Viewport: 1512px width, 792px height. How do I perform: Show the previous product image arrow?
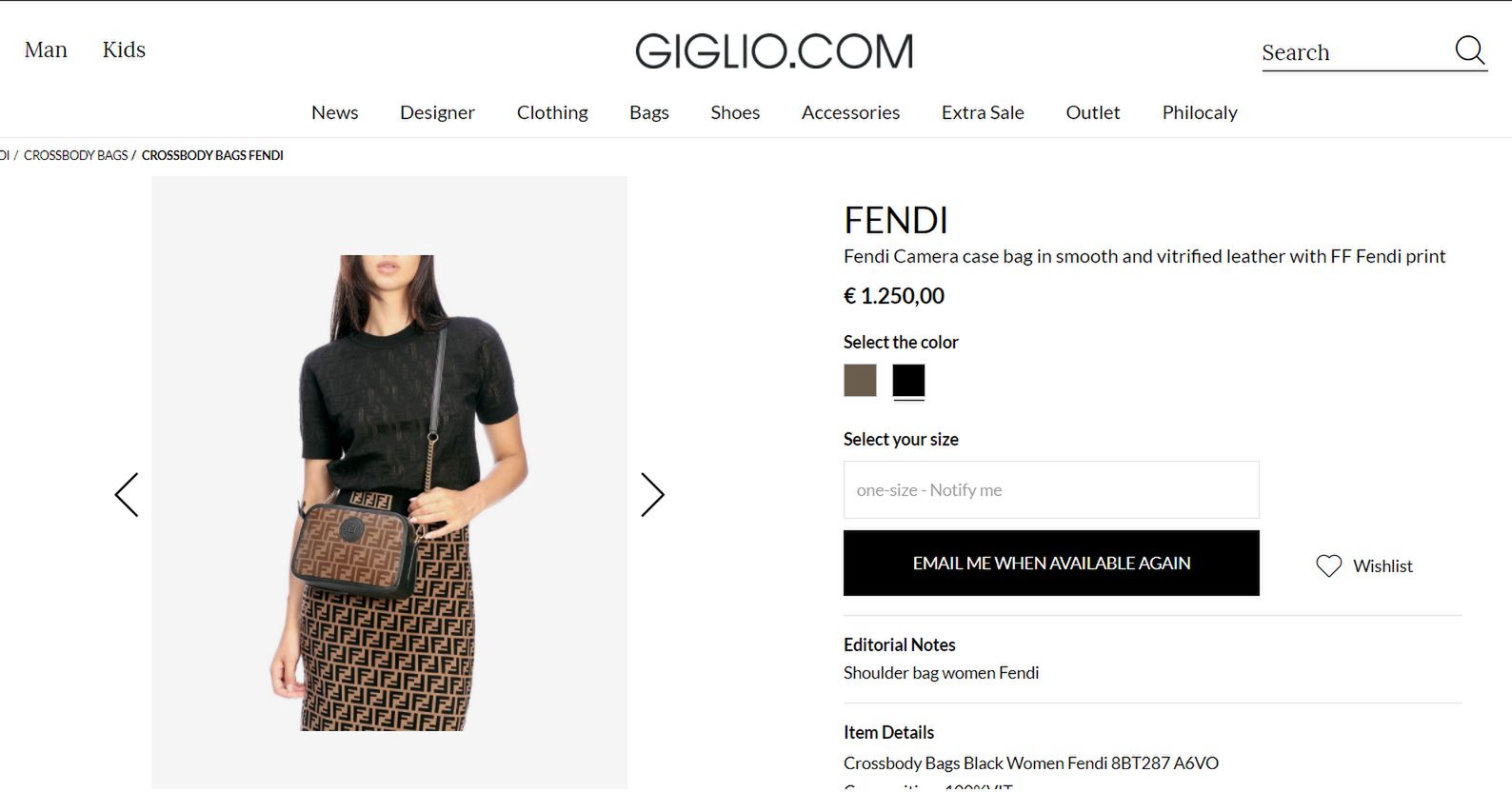click(x=127, y=495)
